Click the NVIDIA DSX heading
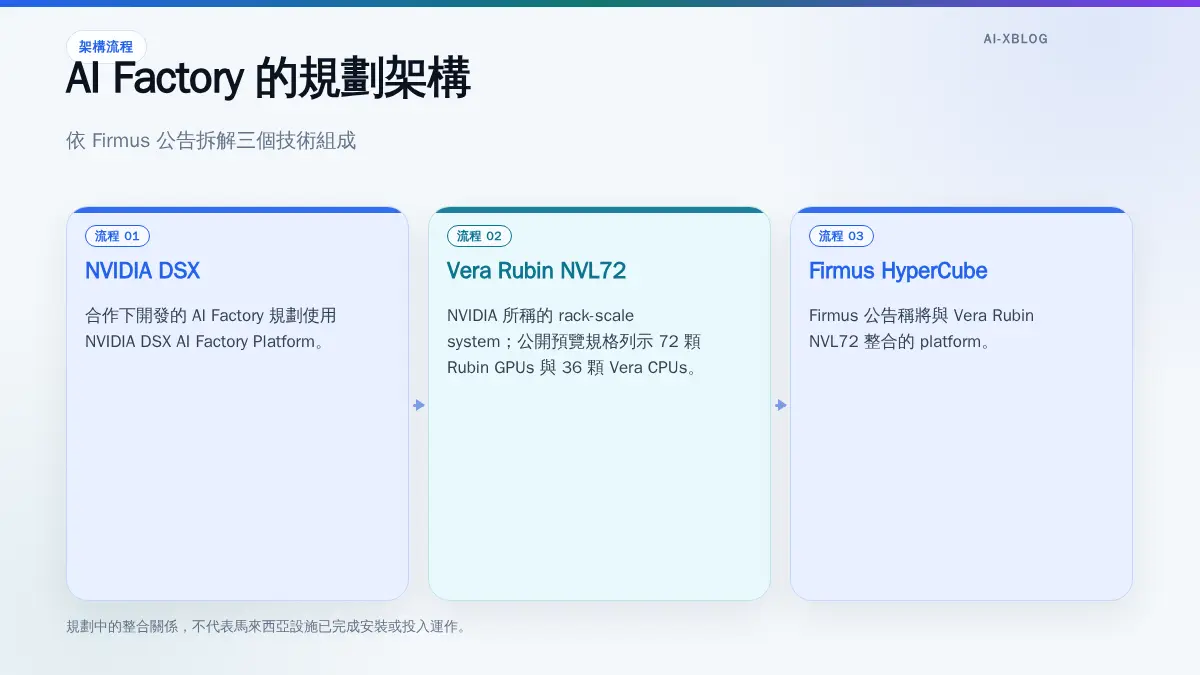 142,271
